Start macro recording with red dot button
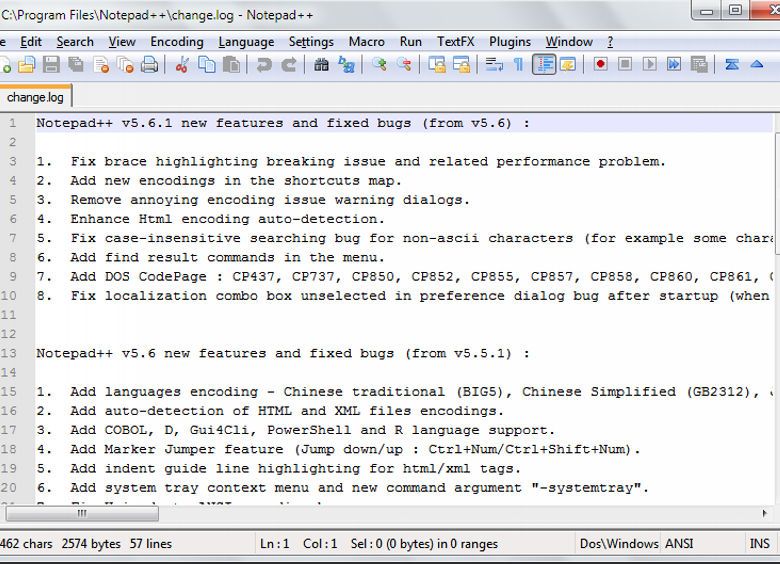 pyautogui.click(x=600, y=65)
